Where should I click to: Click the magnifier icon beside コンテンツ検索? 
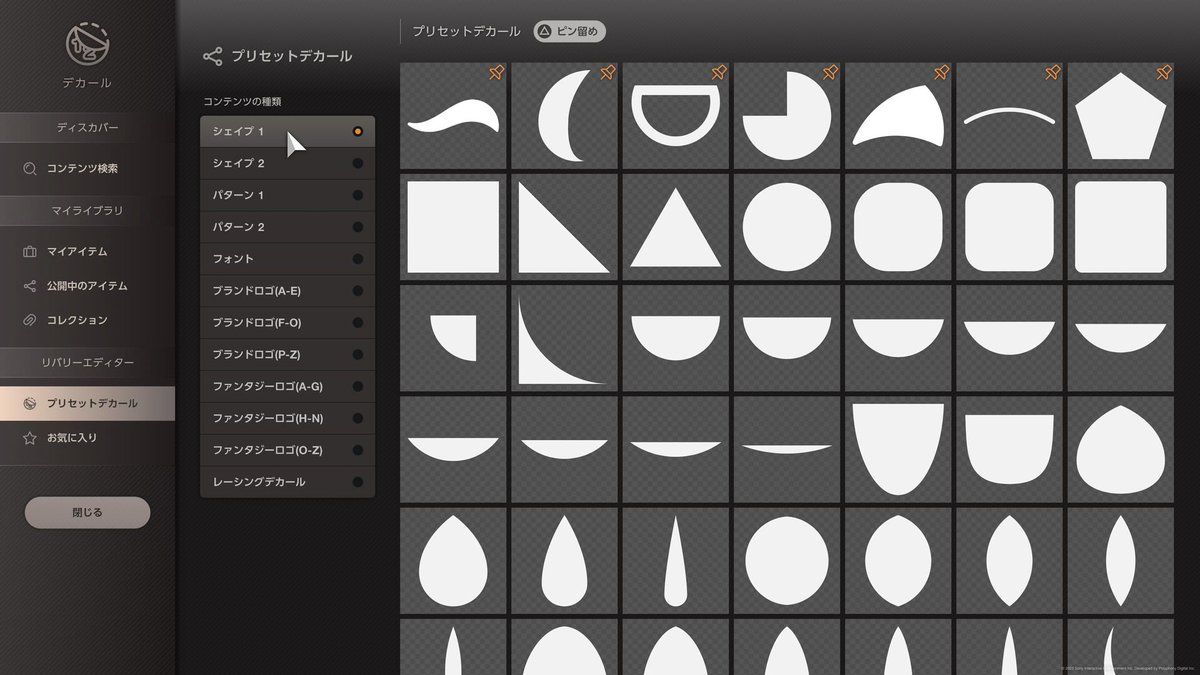(30, 169)
